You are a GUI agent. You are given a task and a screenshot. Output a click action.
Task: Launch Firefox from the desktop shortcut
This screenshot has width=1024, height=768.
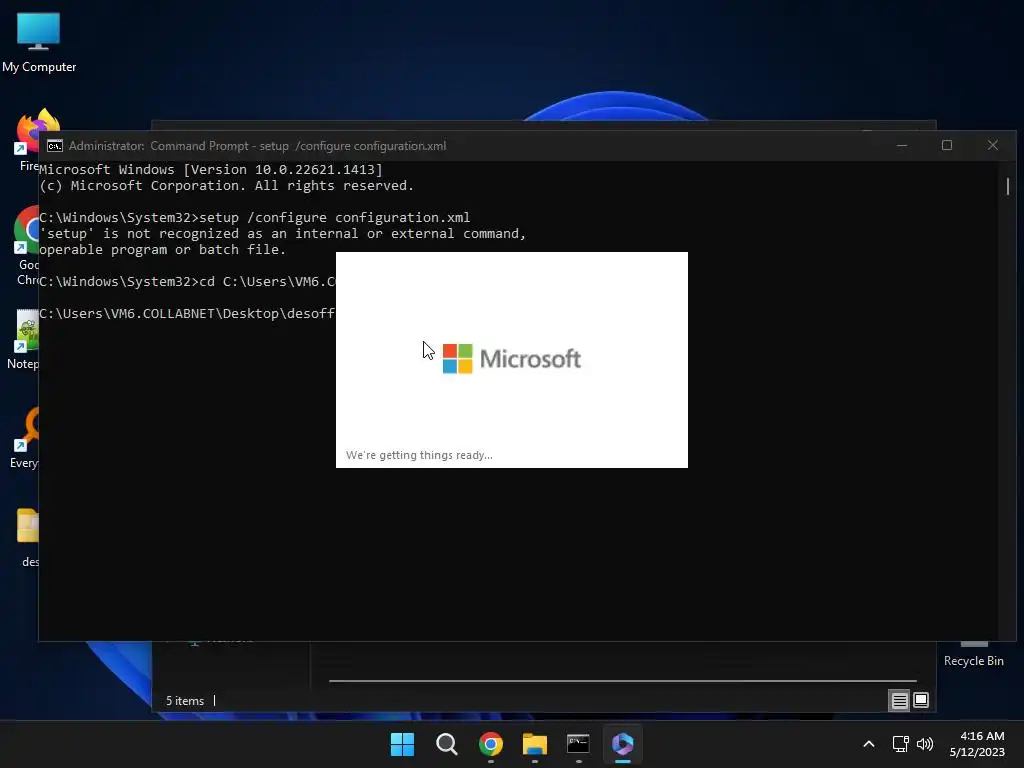pyautogui.click(x=27, y=140)
